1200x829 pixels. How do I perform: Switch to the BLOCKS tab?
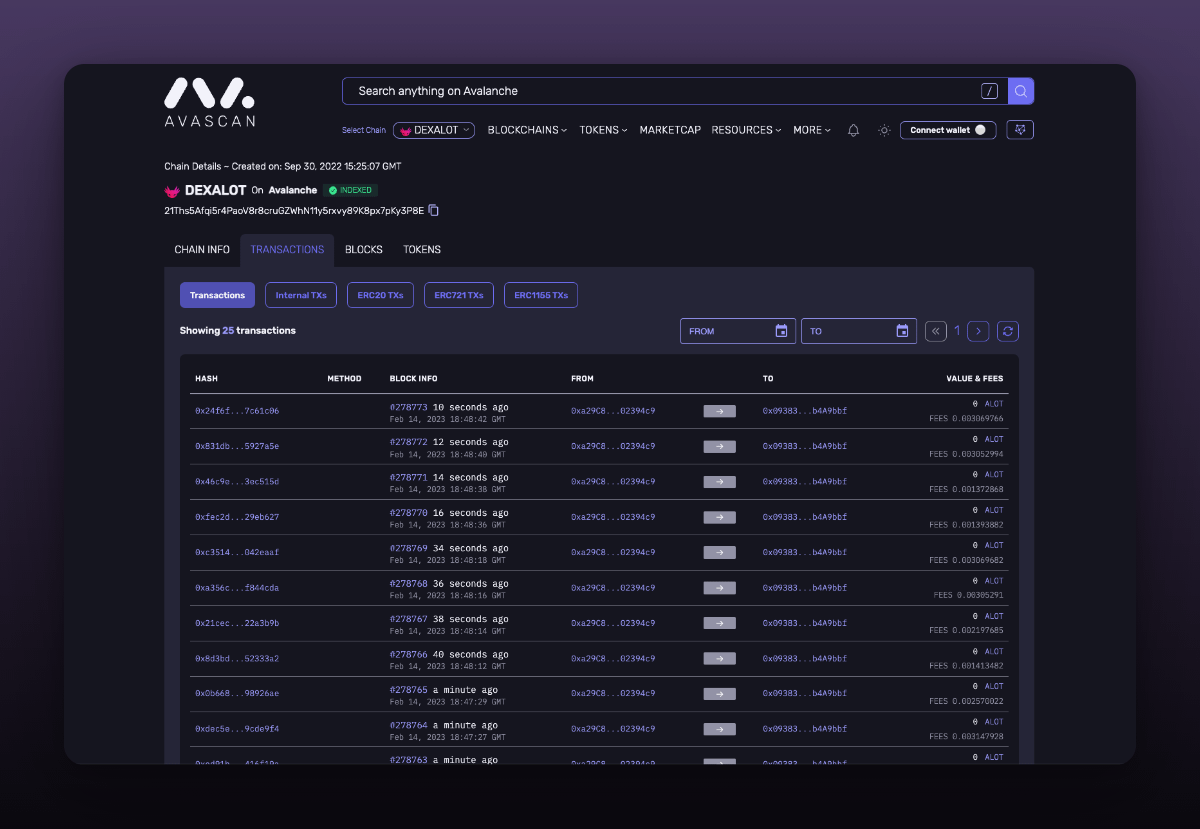point(364,249)
